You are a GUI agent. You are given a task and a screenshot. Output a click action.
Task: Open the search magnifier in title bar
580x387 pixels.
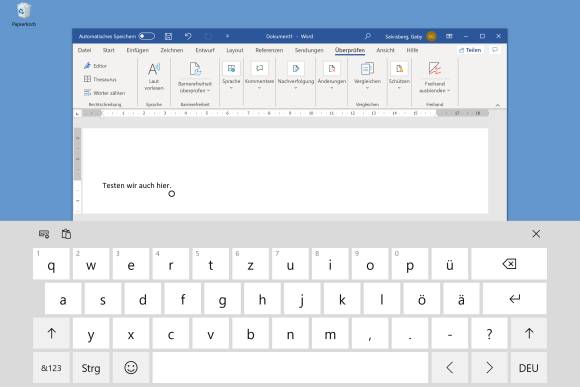coord(367,36)
